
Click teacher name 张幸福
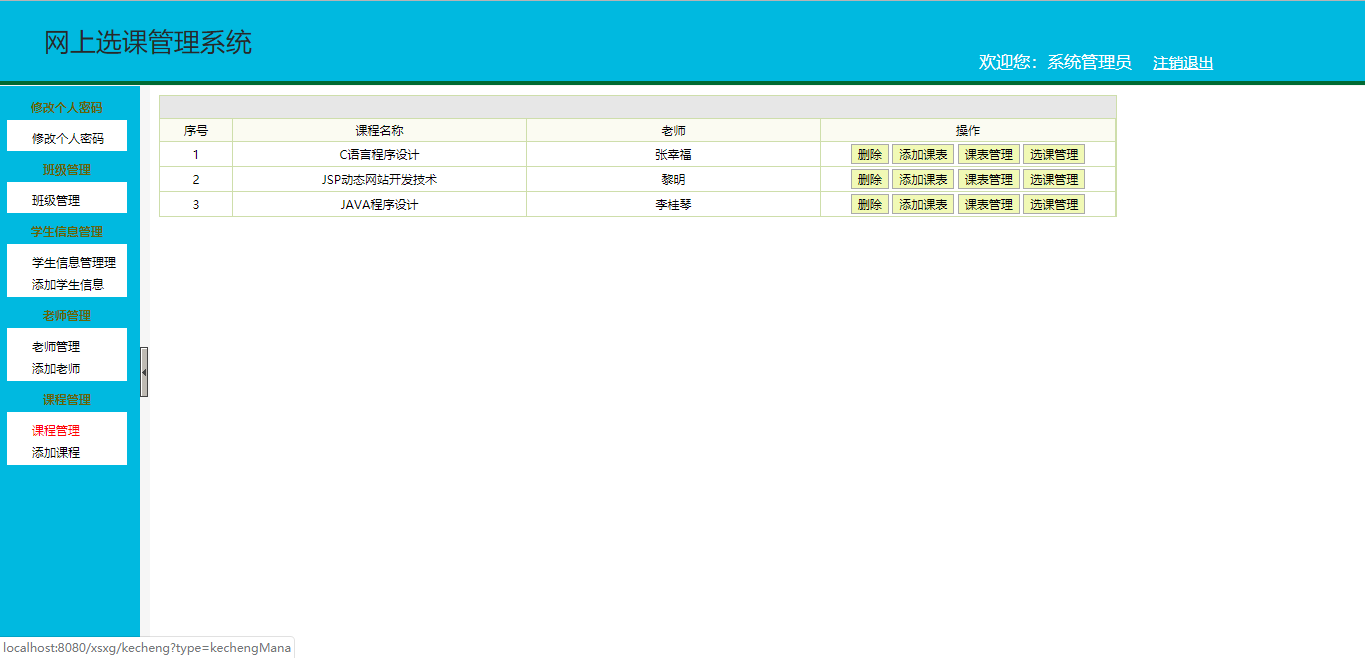coord(674,154)
